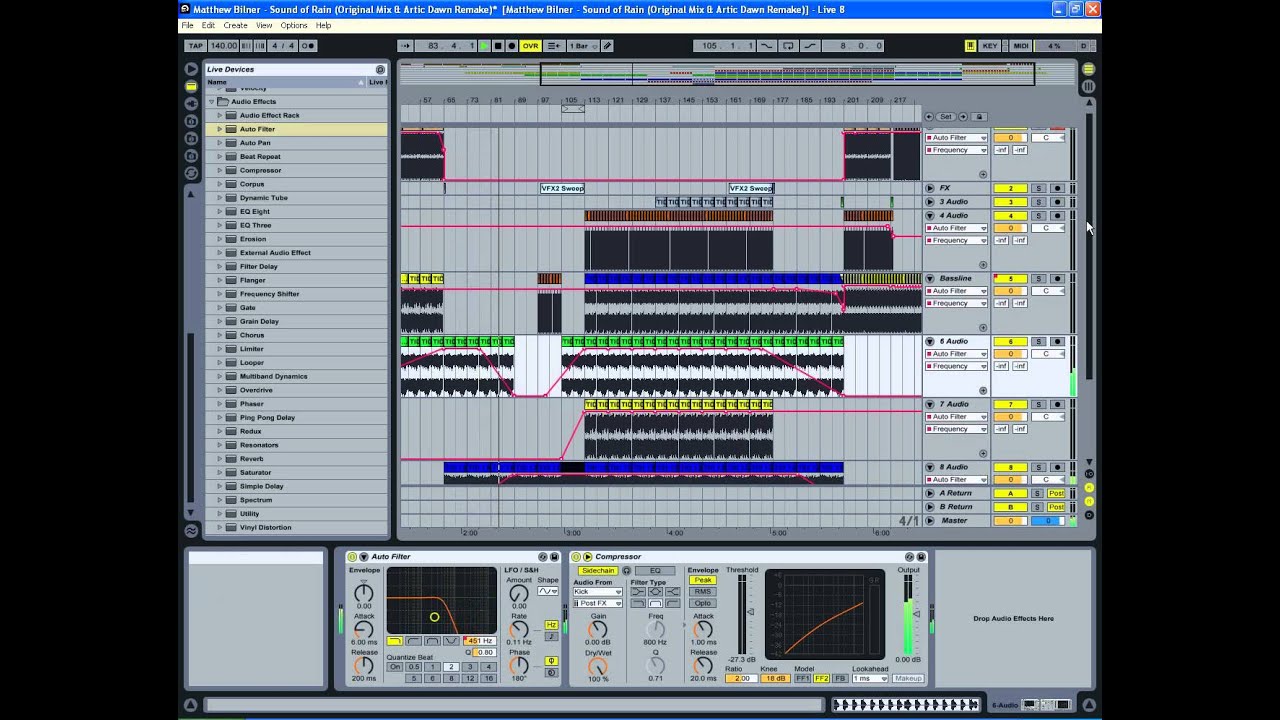Toggle track activator 6
The height and width of the screenshot is (720, 1280).
point(1010,342)
